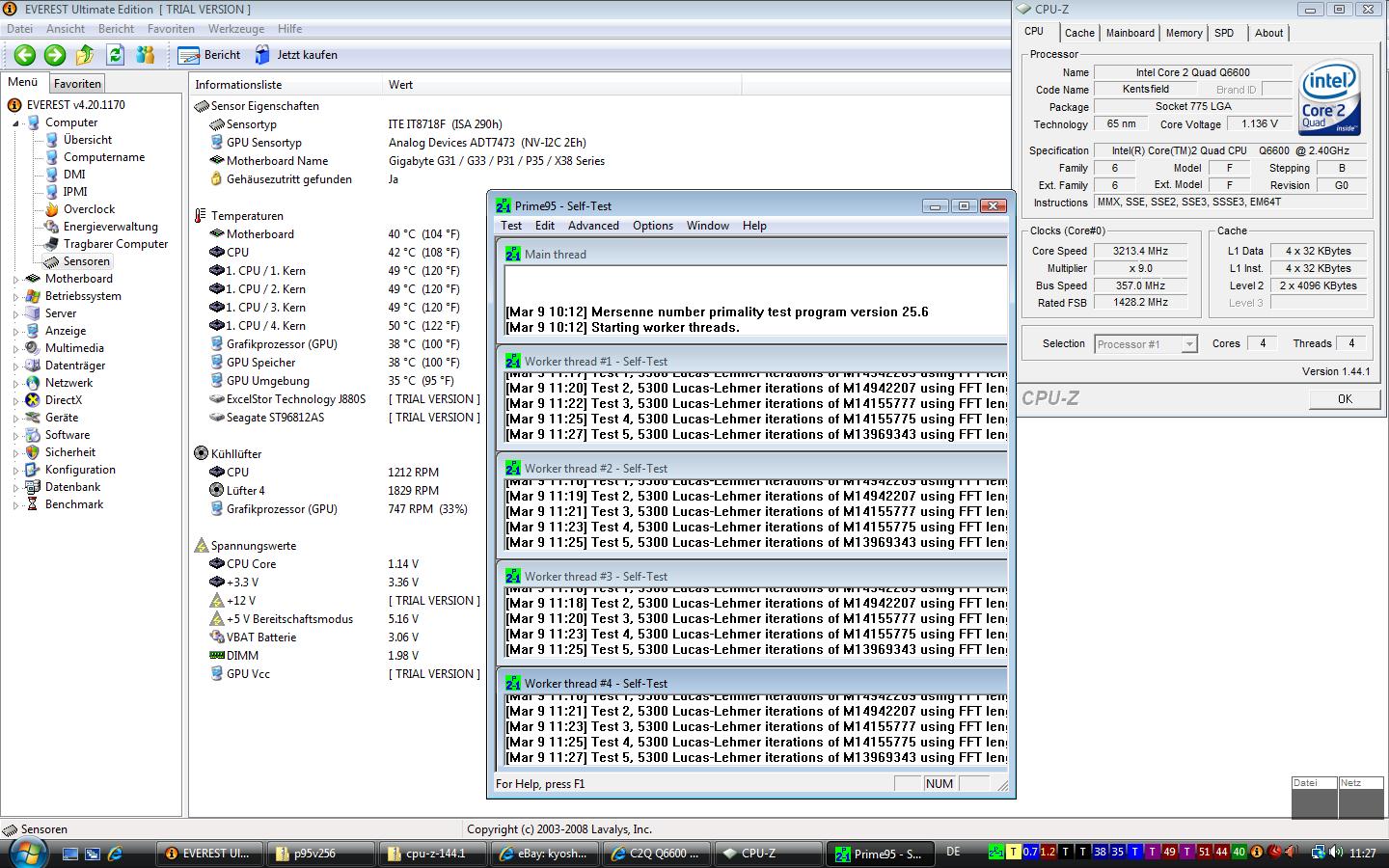Switch to the Menü tab
This screenshot has width=1389, height=868.
pyautogui.click(x=23, y=83)
